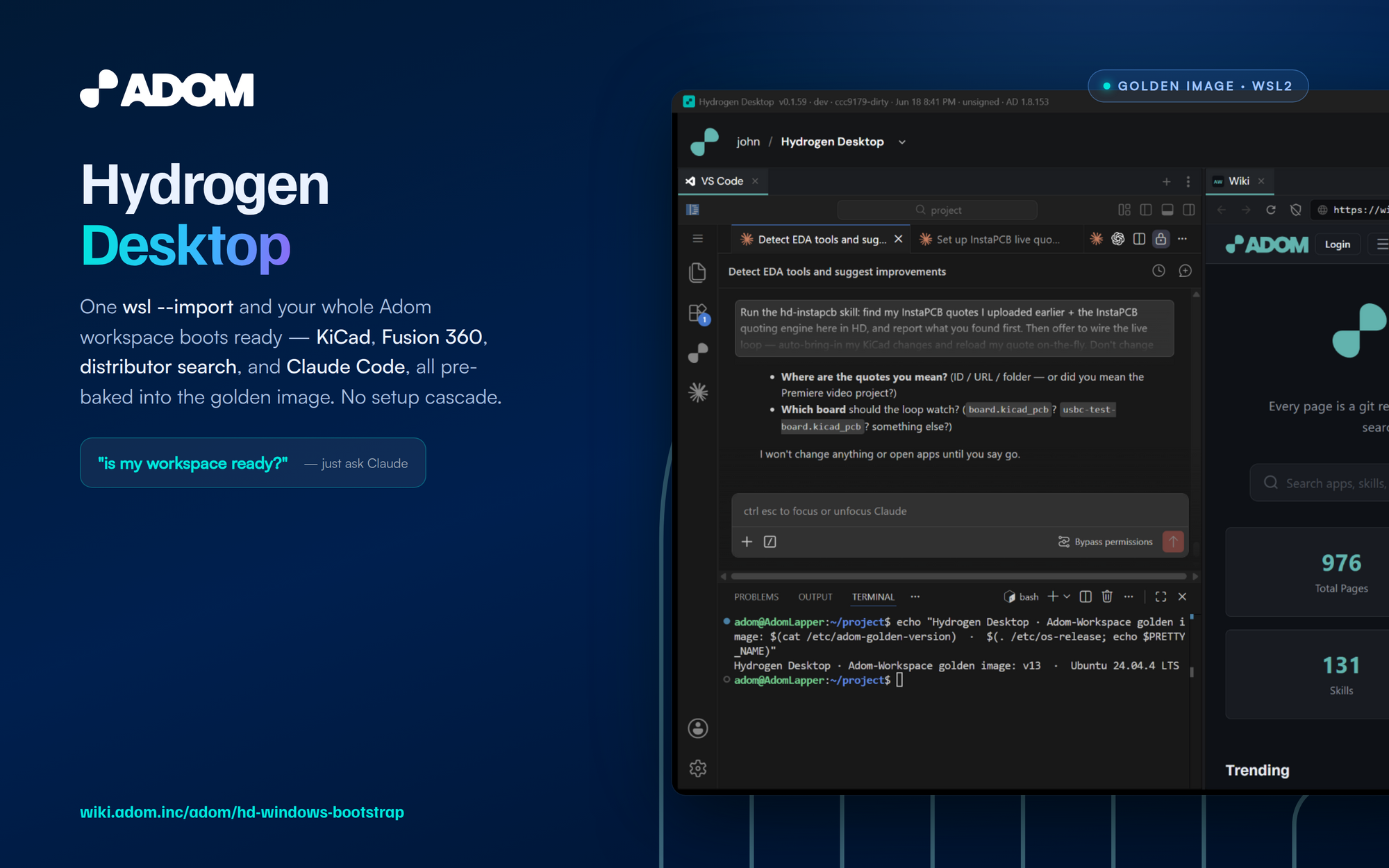1389x868 pixels.
Task: Click the chat's horizontal scrollbar
Action: tap(958, 576)
